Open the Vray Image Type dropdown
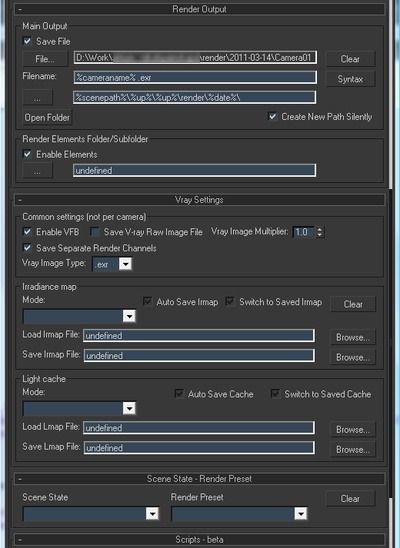400x548 pixels. tap(125, 264)
